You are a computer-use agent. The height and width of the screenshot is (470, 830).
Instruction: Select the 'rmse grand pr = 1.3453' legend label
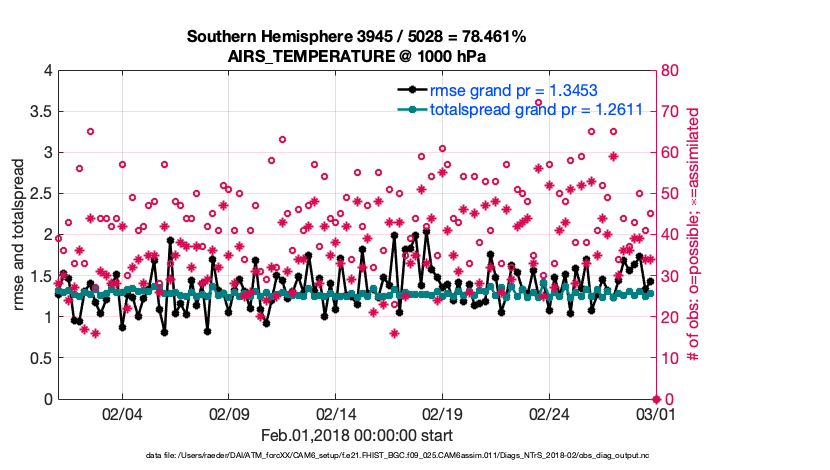pos(514,89)
